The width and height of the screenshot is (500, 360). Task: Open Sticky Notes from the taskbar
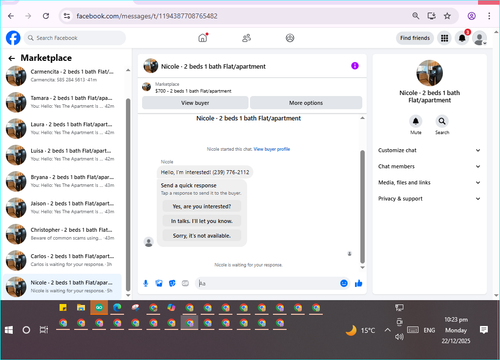pos(63,308)
